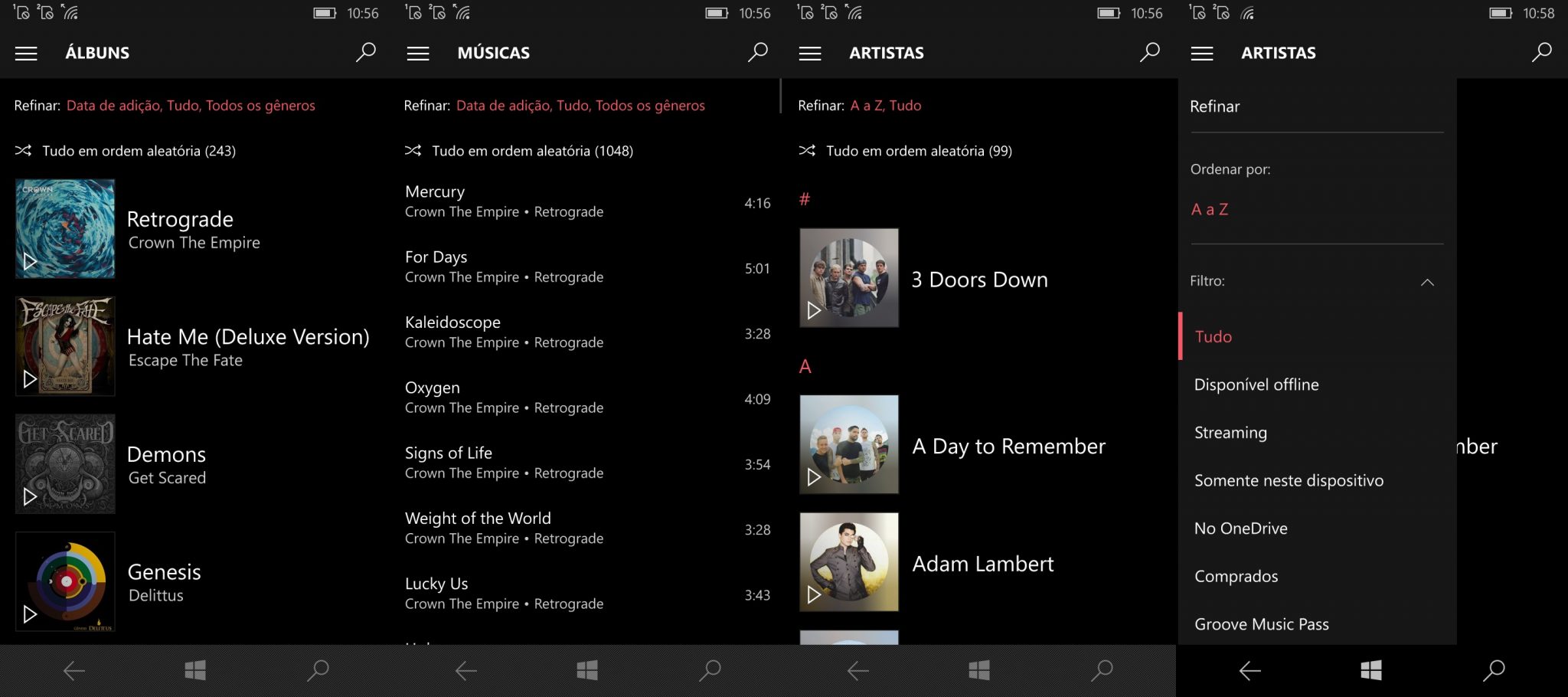Open 3 Doors Down artist name
Image resolution: width=1568 pixels, height=697 pixels.
tap(979, 280)
